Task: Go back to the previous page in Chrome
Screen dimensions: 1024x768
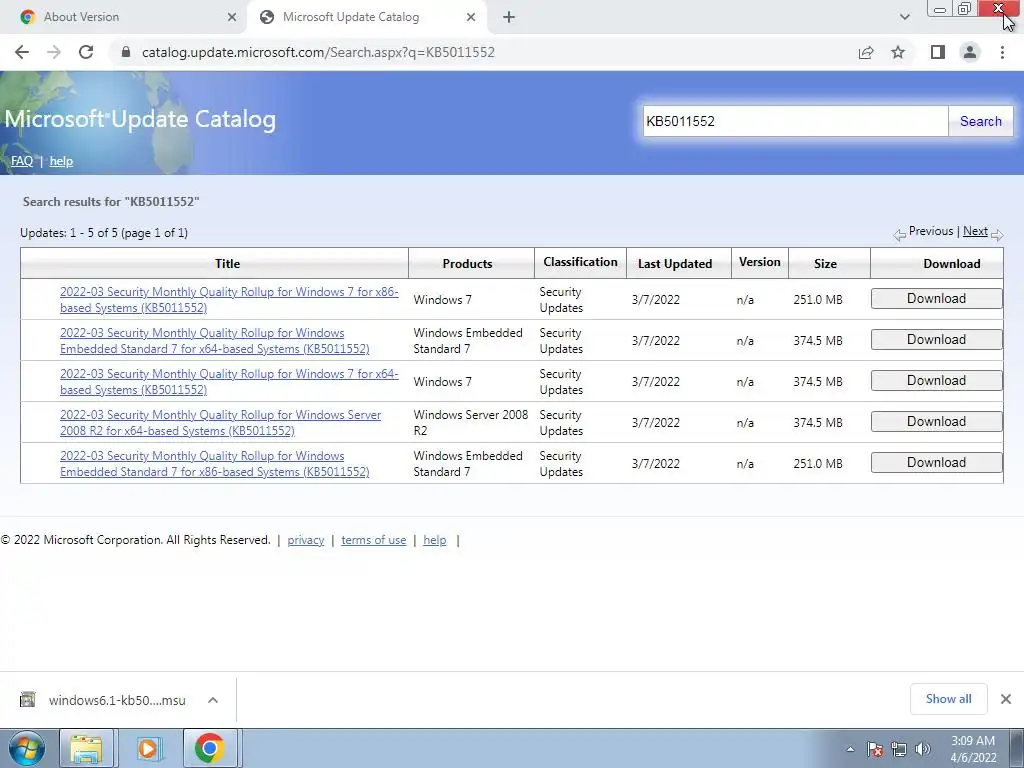Action: click(x=22, y=52)
